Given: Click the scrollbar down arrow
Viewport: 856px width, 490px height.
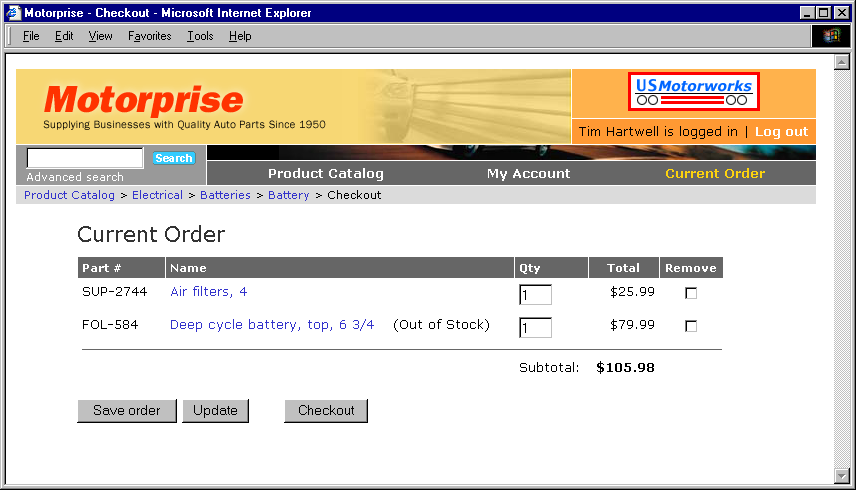Looking at the screenshot, I should 841,476.
